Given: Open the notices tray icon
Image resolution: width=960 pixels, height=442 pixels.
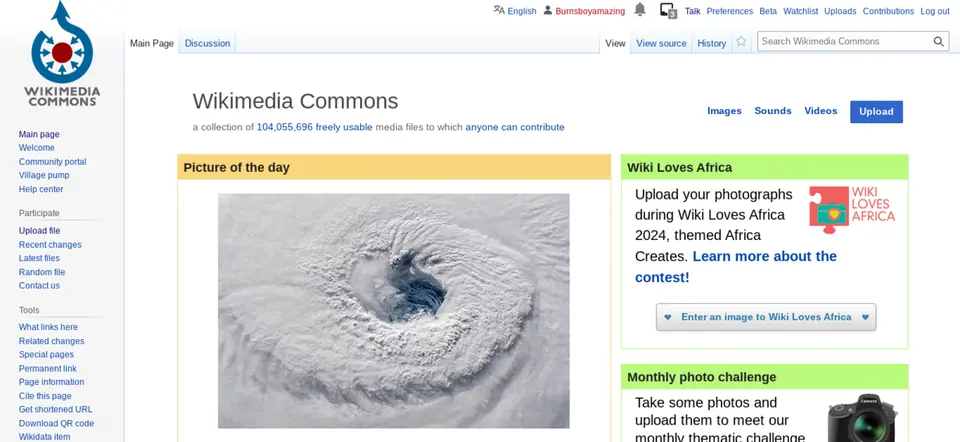Looking at the screenshot, I should 668,10.
